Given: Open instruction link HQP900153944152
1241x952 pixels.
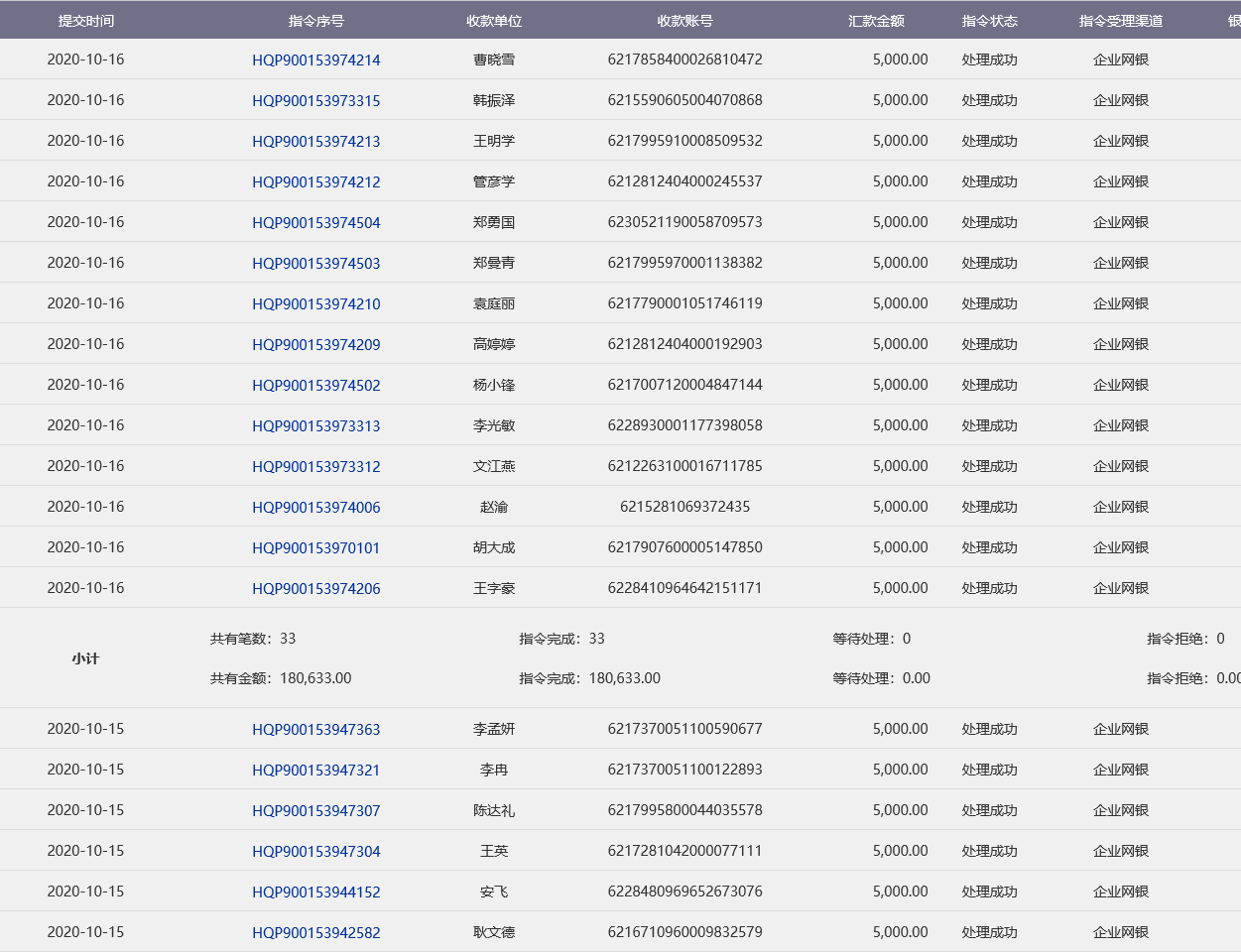Looking at the screenshot, I should coord(315,892).
